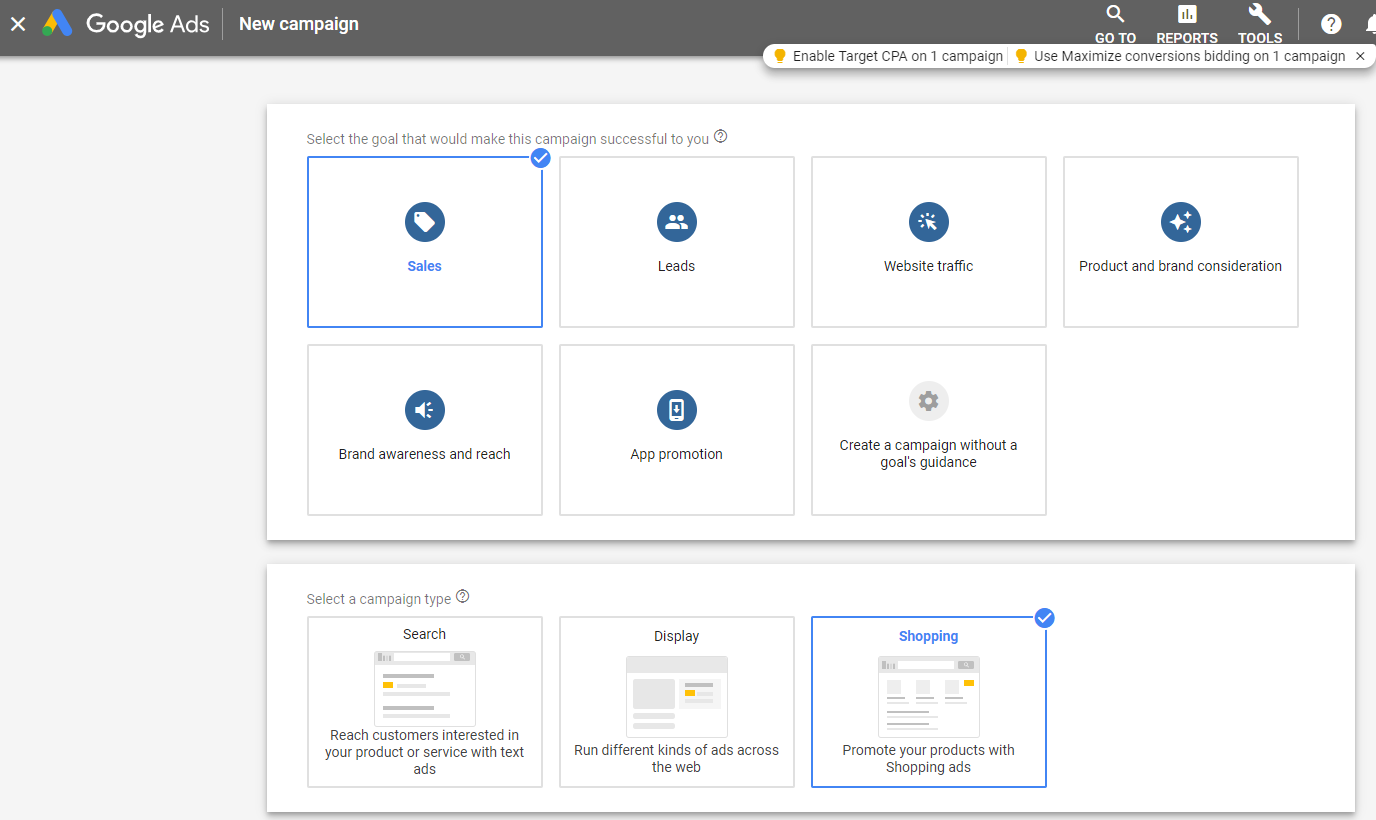Uncheck the Shopping campaign type checkmark
1376x820 pixels.
(x=1045, y=617)
